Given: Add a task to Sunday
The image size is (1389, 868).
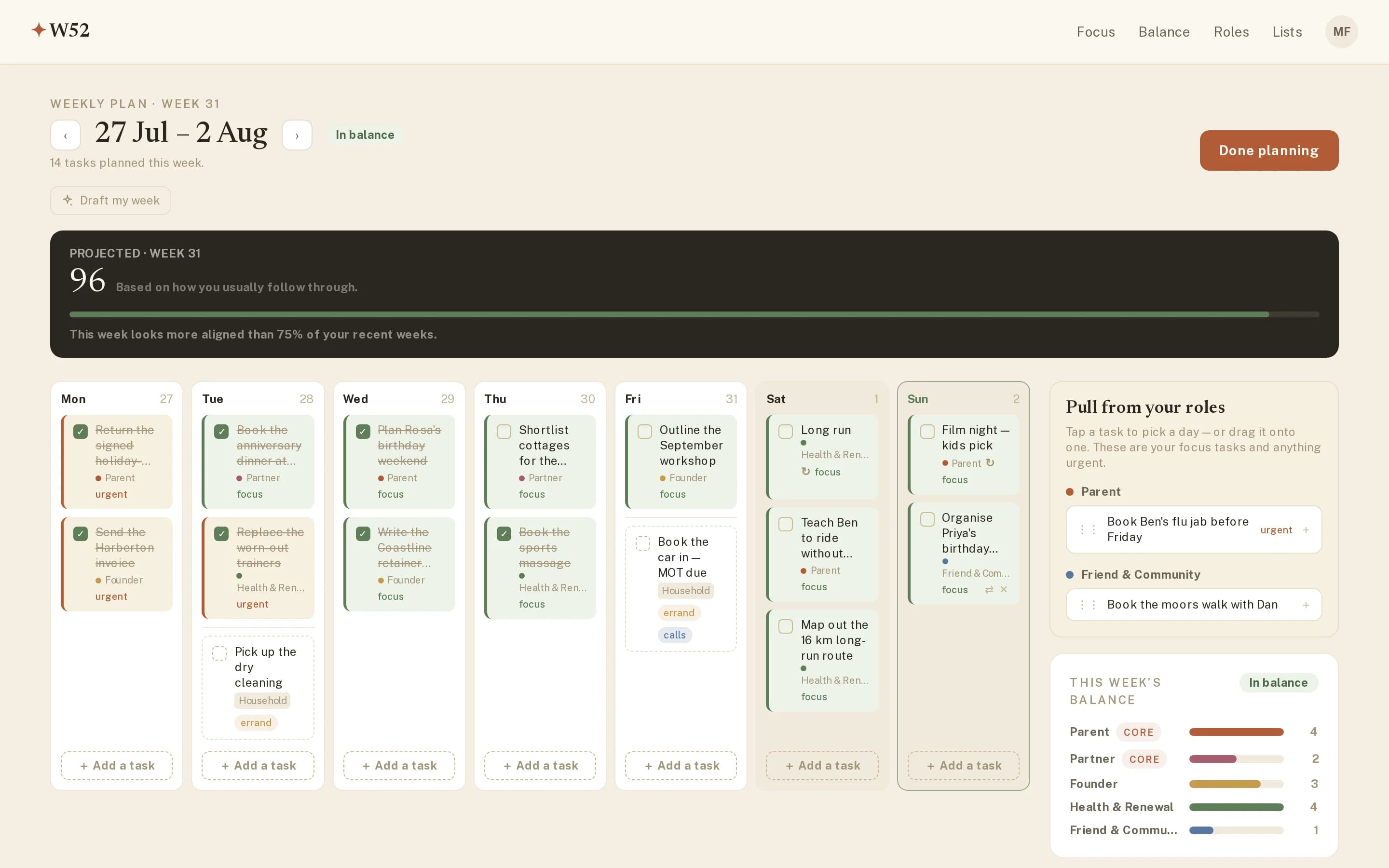Looking at the screenshot, I should pyautogui.click(x=963, y=765).
